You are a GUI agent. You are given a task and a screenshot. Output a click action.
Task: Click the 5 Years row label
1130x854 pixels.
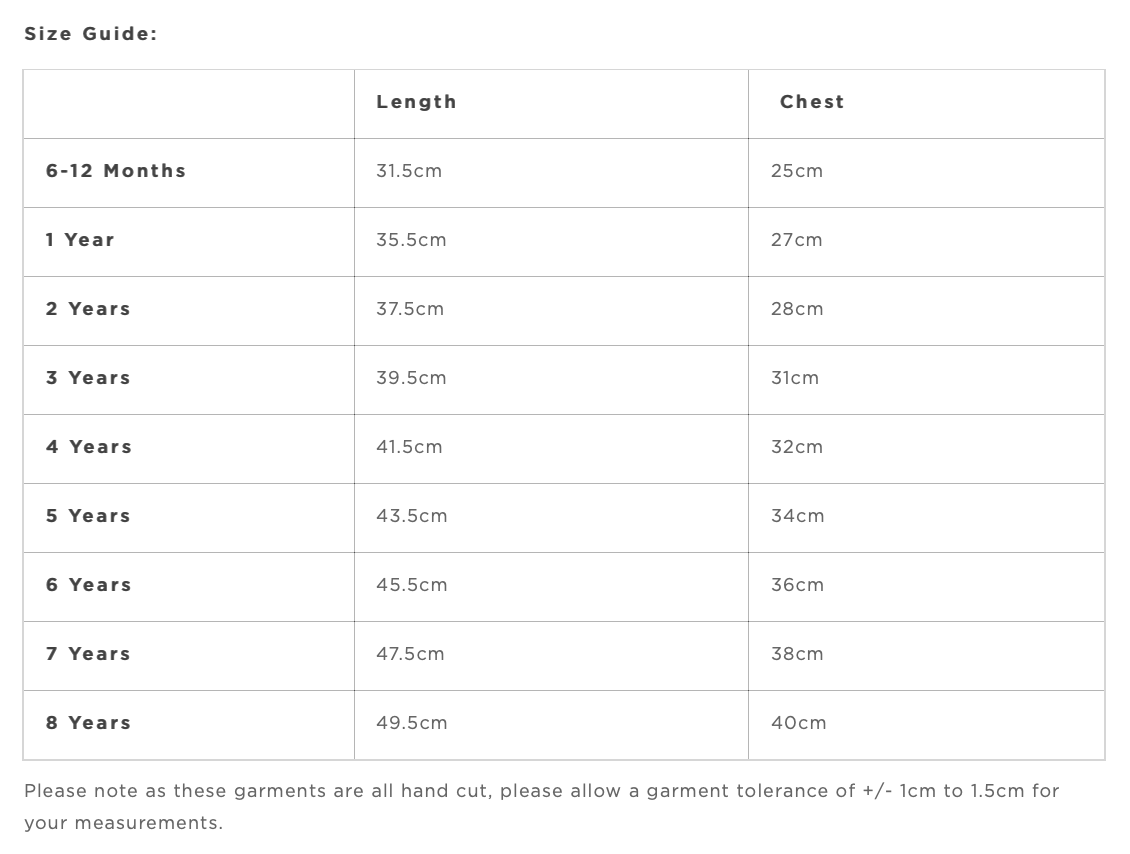tap(88, 516)
